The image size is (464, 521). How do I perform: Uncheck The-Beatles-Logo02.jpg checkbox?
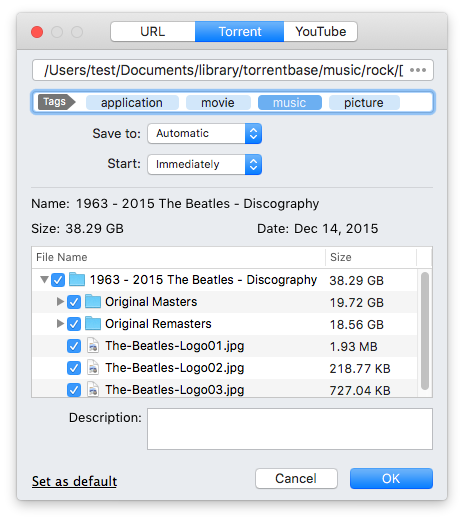pos(74,368)
